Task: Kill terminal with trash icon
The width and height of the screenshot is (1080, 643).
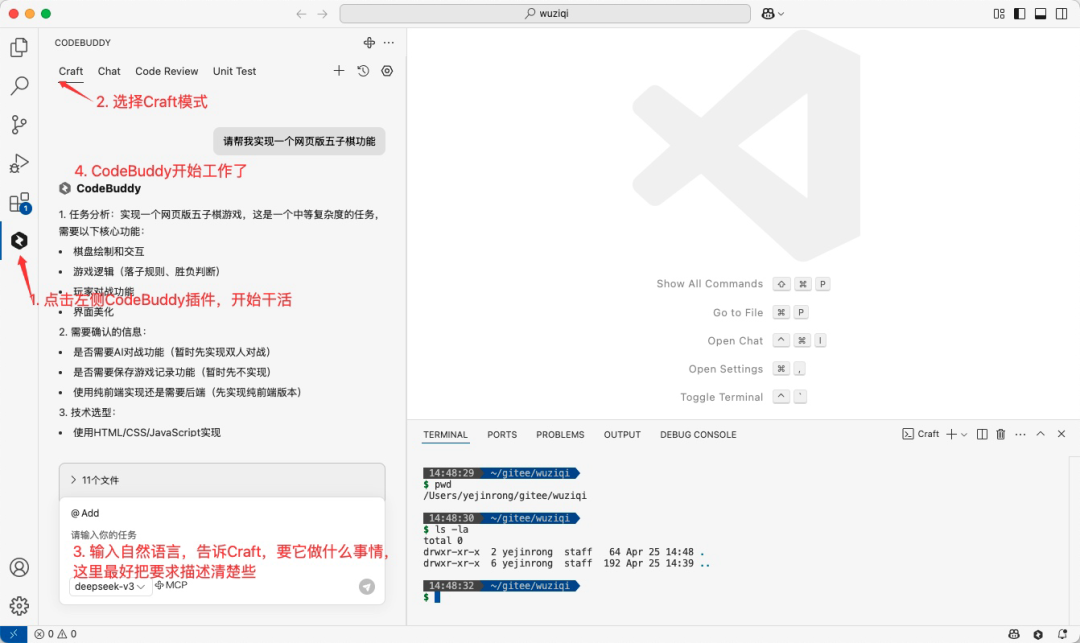Action: [x=1001, y=434]
